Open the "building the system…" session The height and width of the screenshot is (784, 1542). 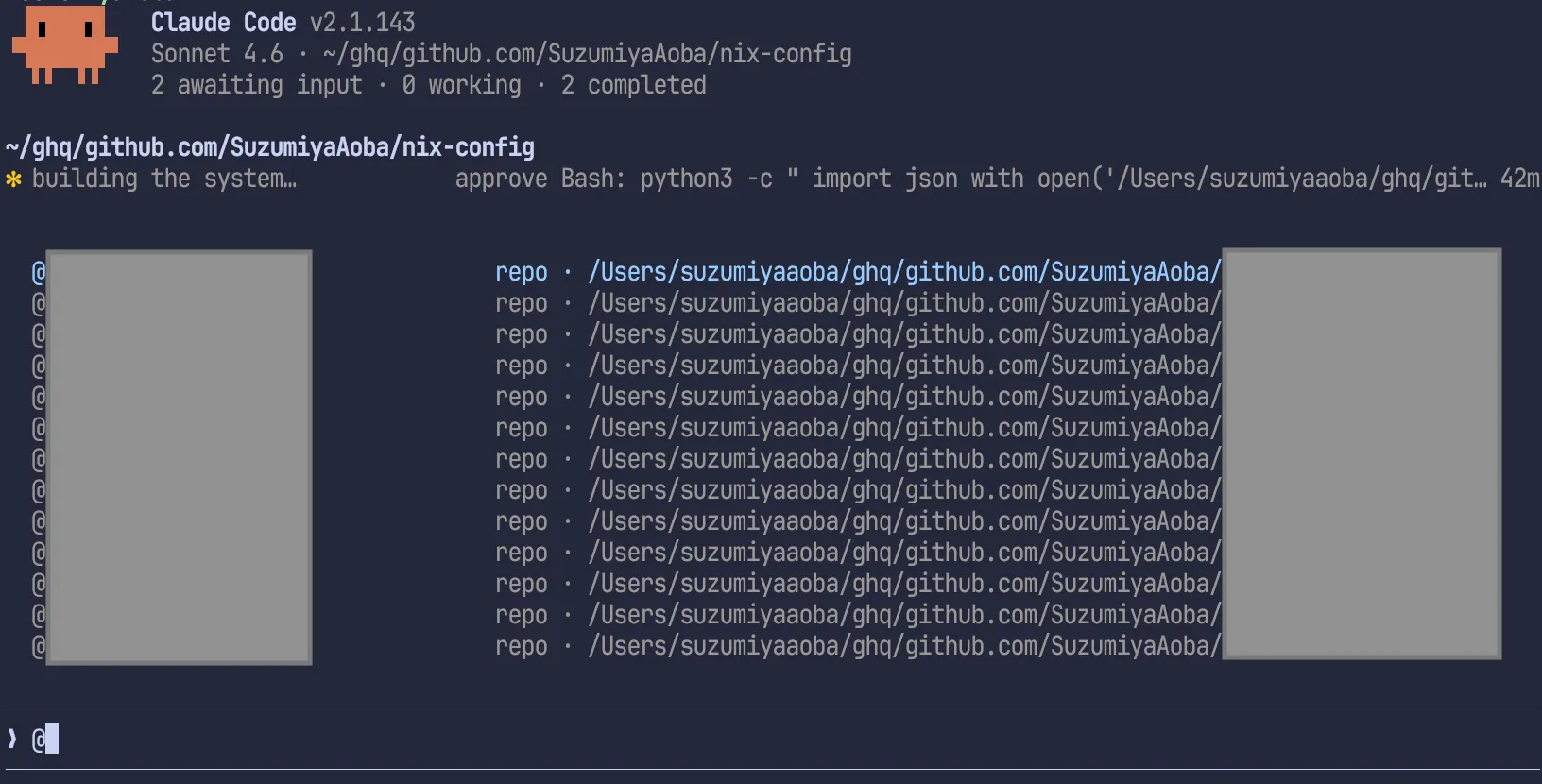[x=164, y=179]
